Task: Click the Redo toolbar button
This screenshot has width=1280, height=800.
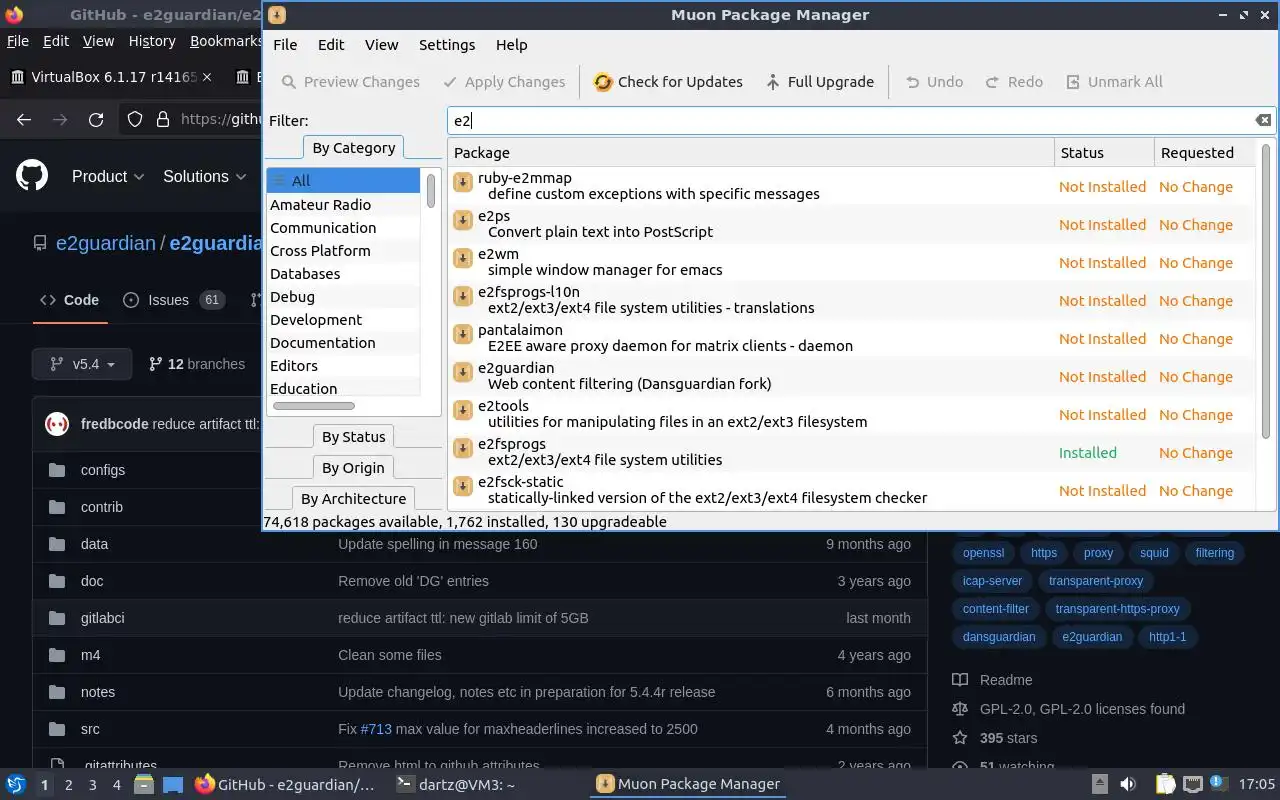Action: (x=1014, y=82)
